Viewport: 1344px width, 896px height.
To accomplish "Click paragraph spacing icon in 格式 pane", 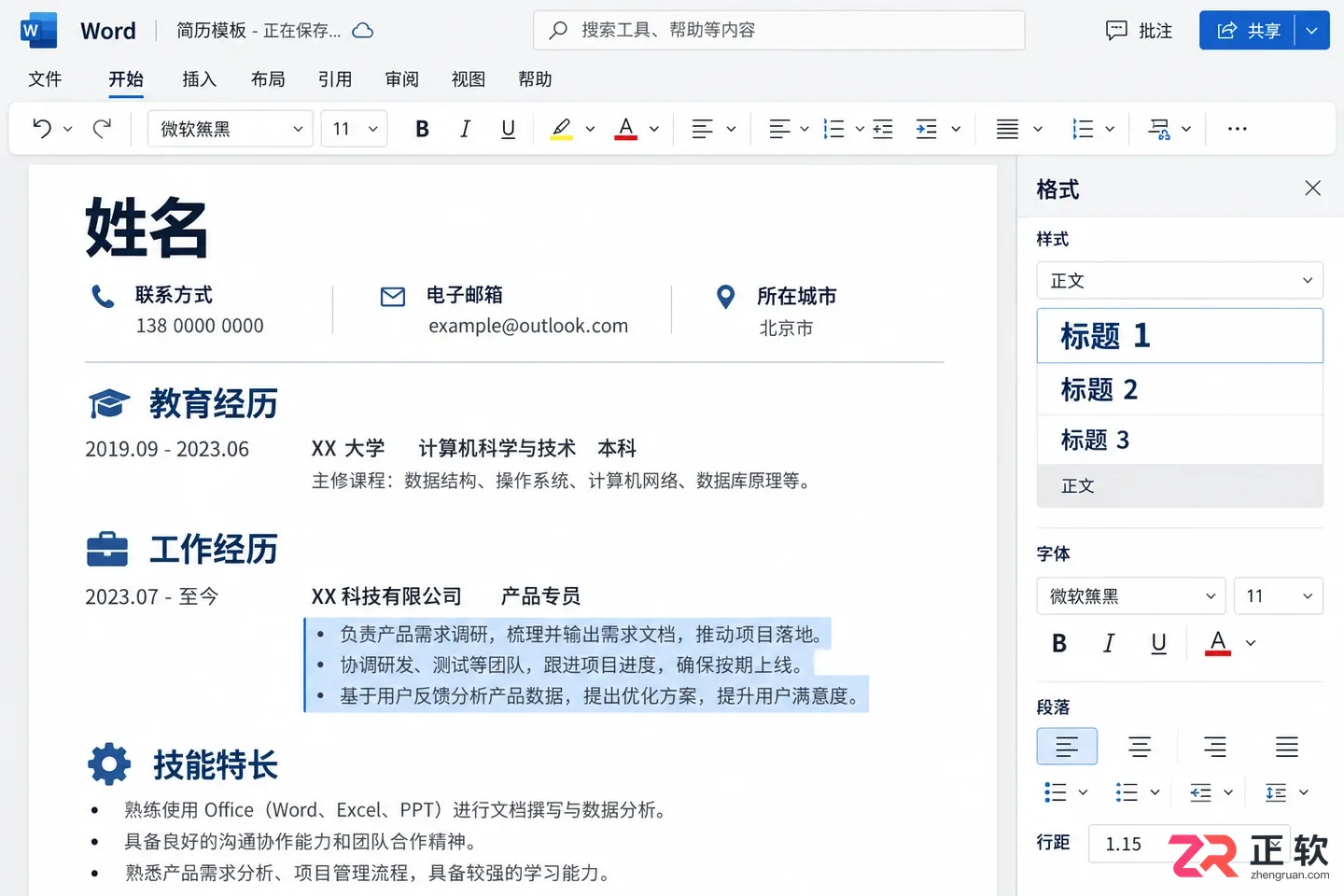I will click(x=1275, y=792).
